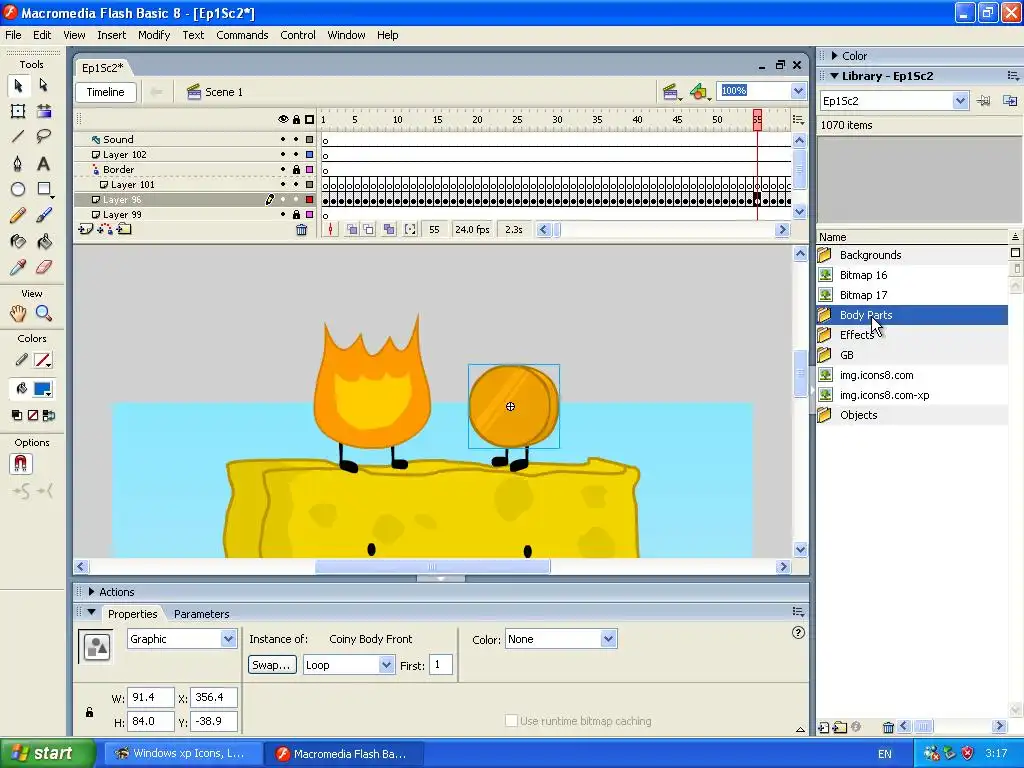Select the Oval tool
Viewport: 1024px width, 768px height.
click(18, 189)
